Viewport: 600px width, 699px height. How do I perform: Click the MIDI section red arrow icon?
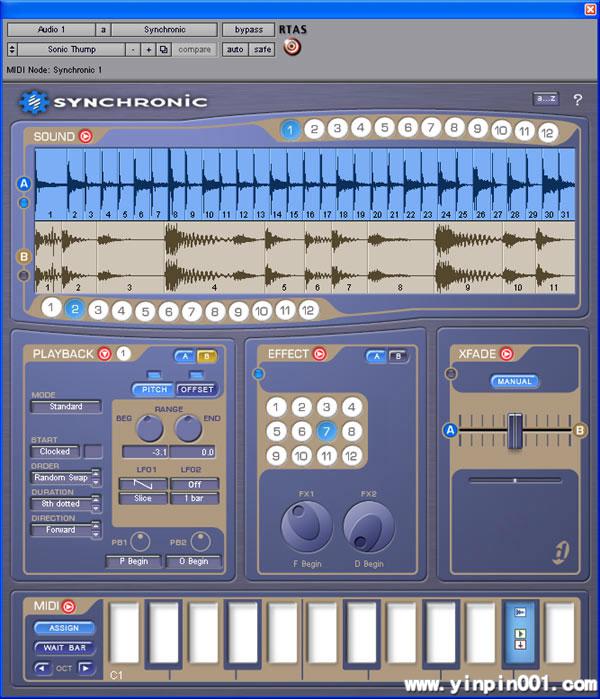[69, 606]
